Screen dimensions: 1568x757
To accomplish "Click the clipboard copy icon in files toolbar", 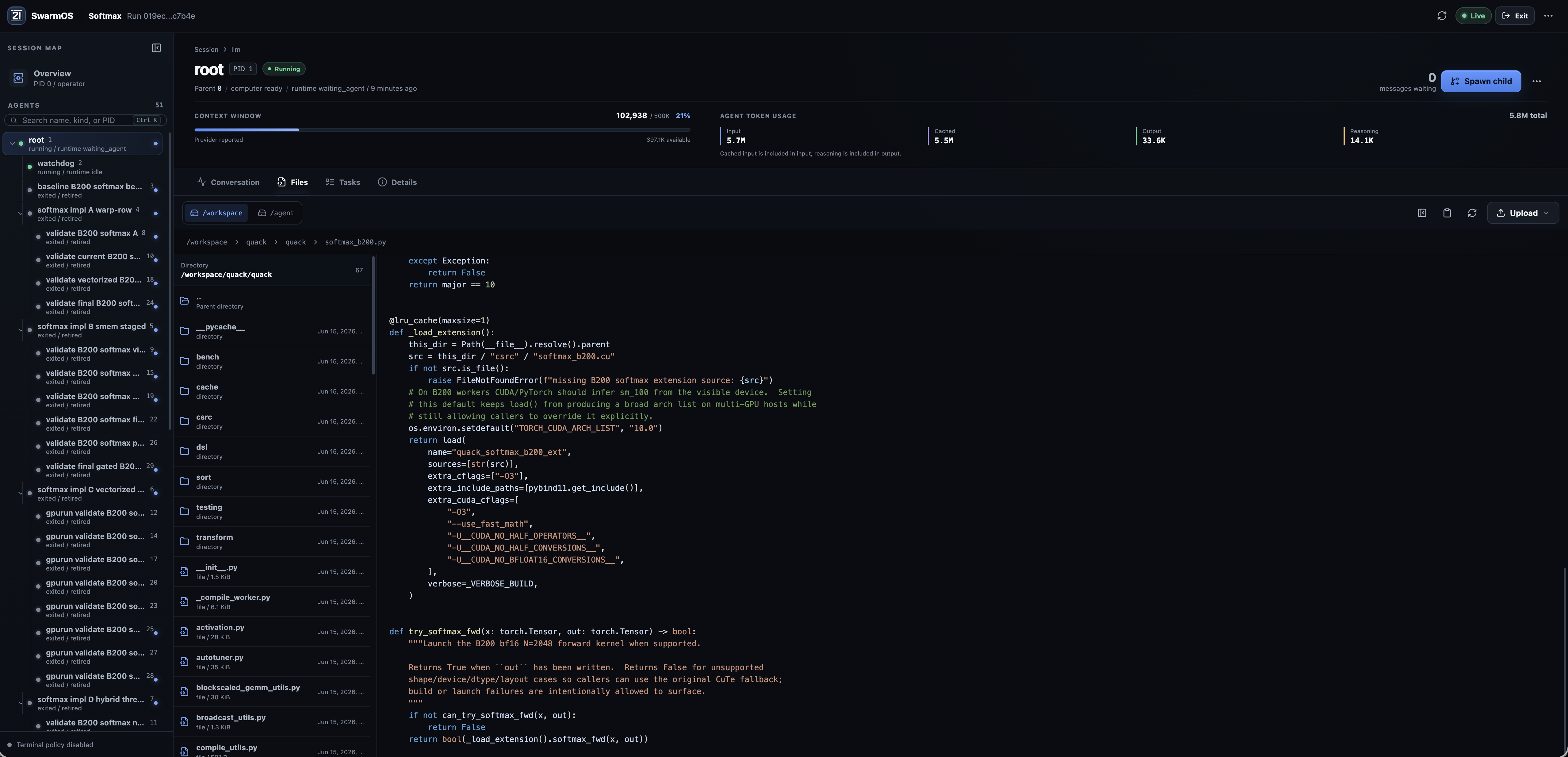I will pyautogui.click(x=1447, y=213).
